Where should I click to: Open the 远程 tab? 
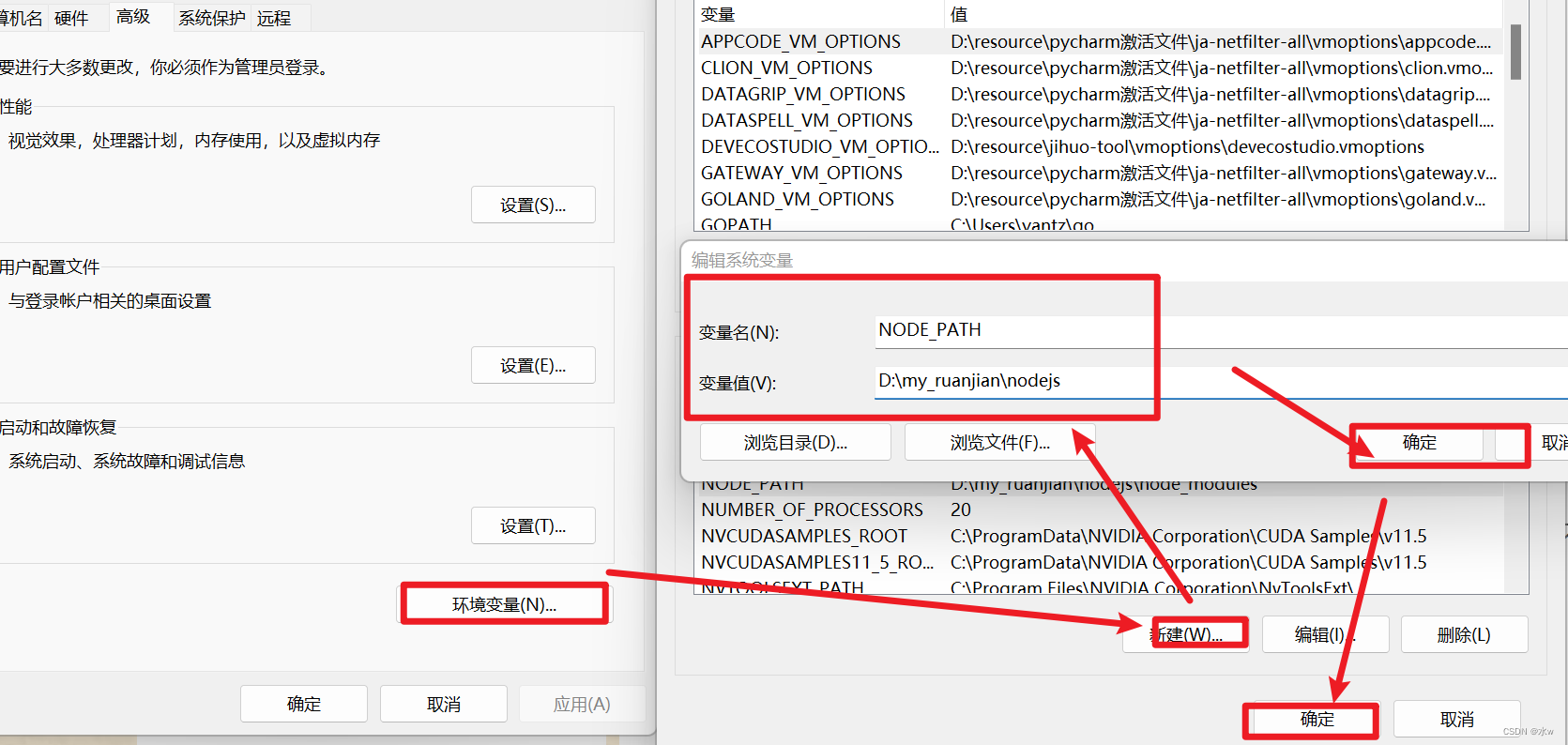click(274, 18)
